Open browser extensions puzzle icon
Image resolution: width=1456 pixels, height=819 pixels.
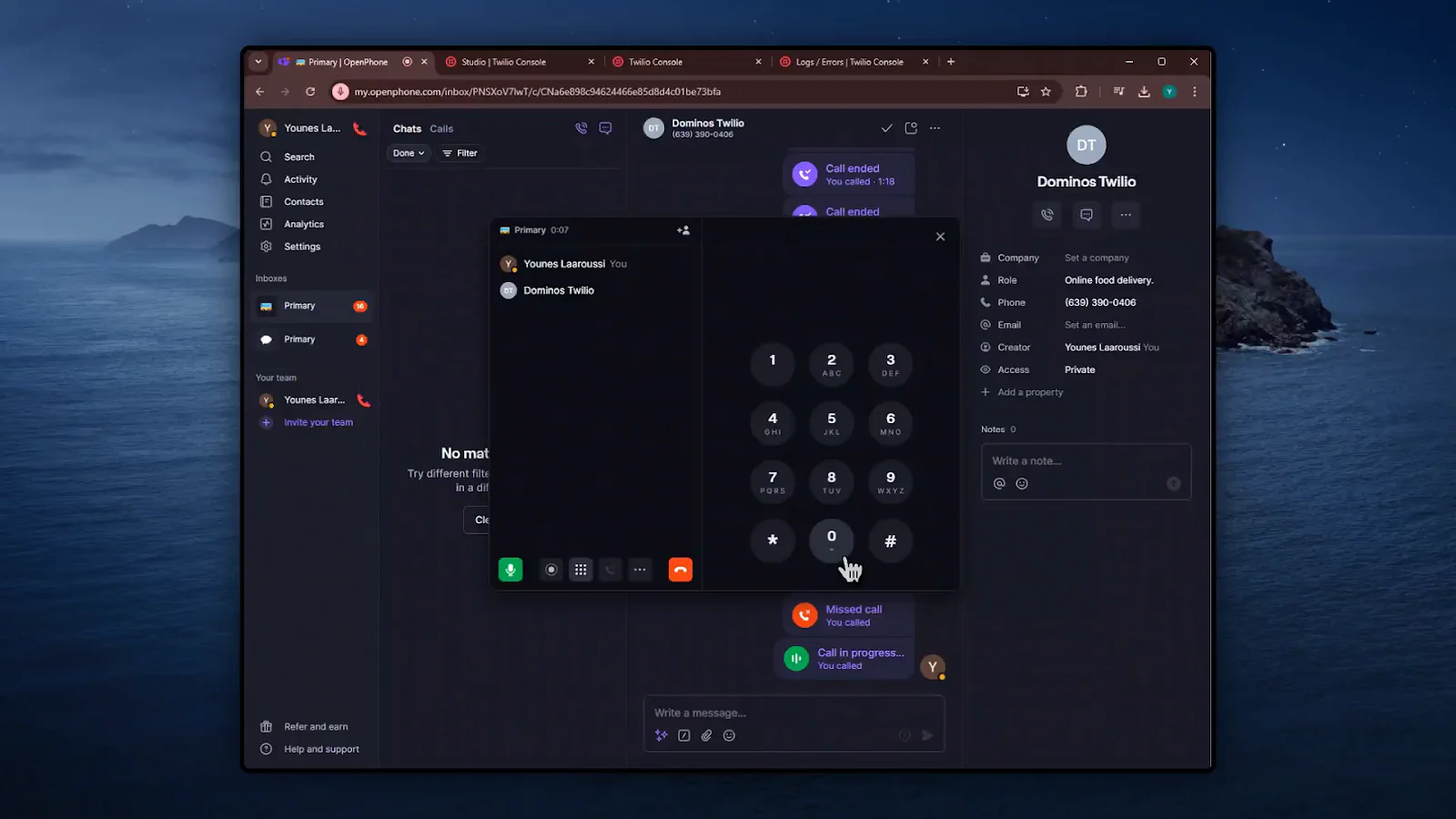(1081, 92)
